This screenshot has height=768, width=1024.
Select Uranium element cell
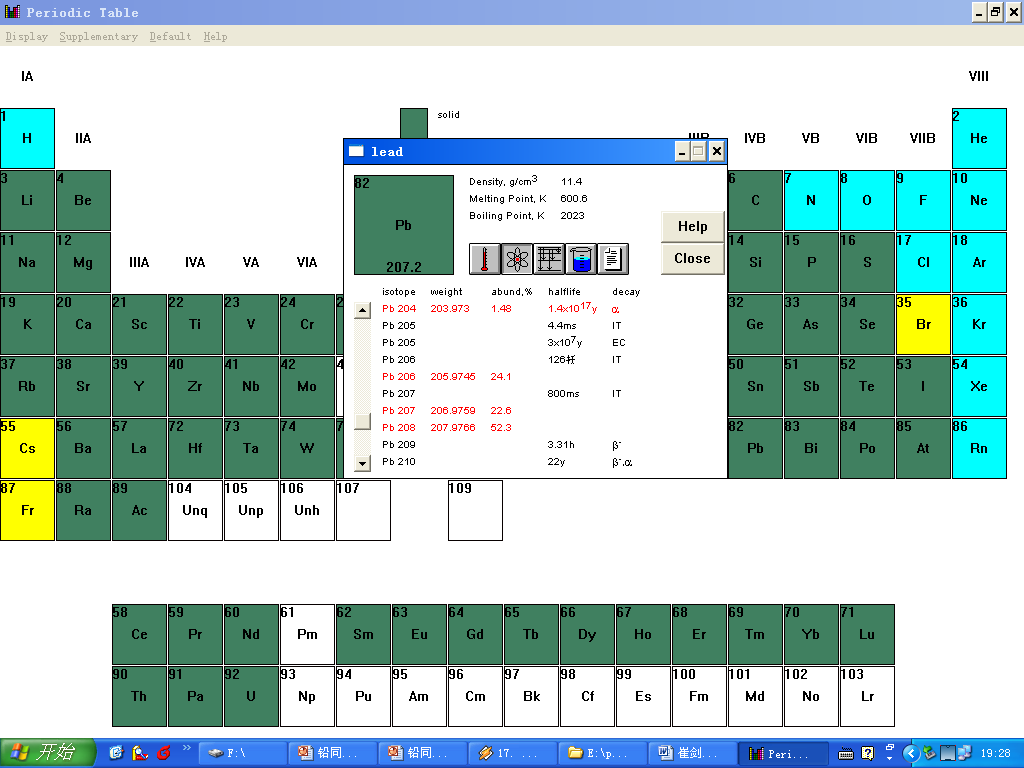tap(251, 697)
